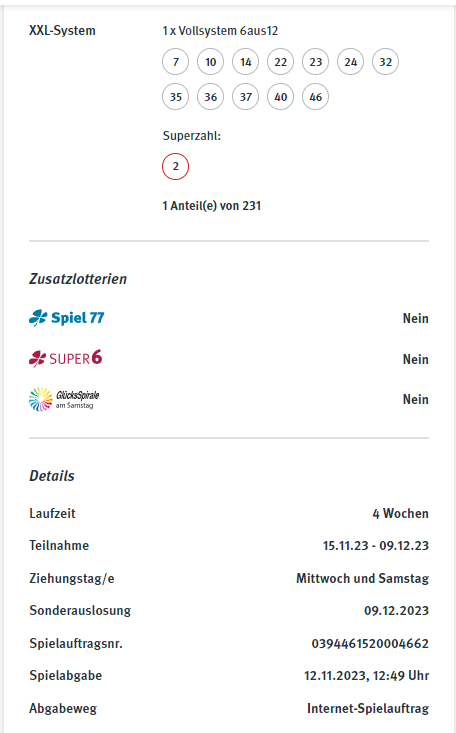Click the red Superzahl 2 ball
Screen dimensions: 456x733
click(x=175, y=166)
